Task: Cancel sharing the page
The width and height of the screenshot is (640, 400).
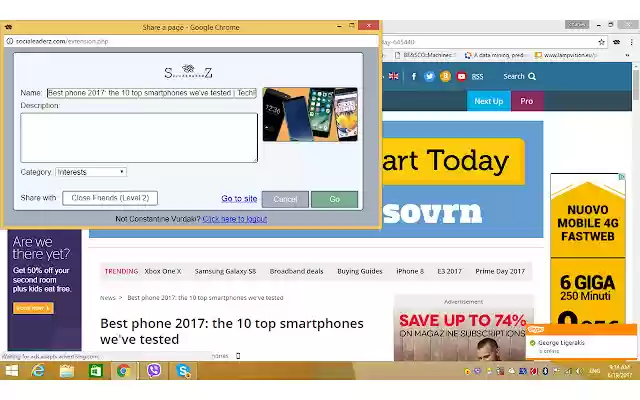Action: (x=285, y=199)
